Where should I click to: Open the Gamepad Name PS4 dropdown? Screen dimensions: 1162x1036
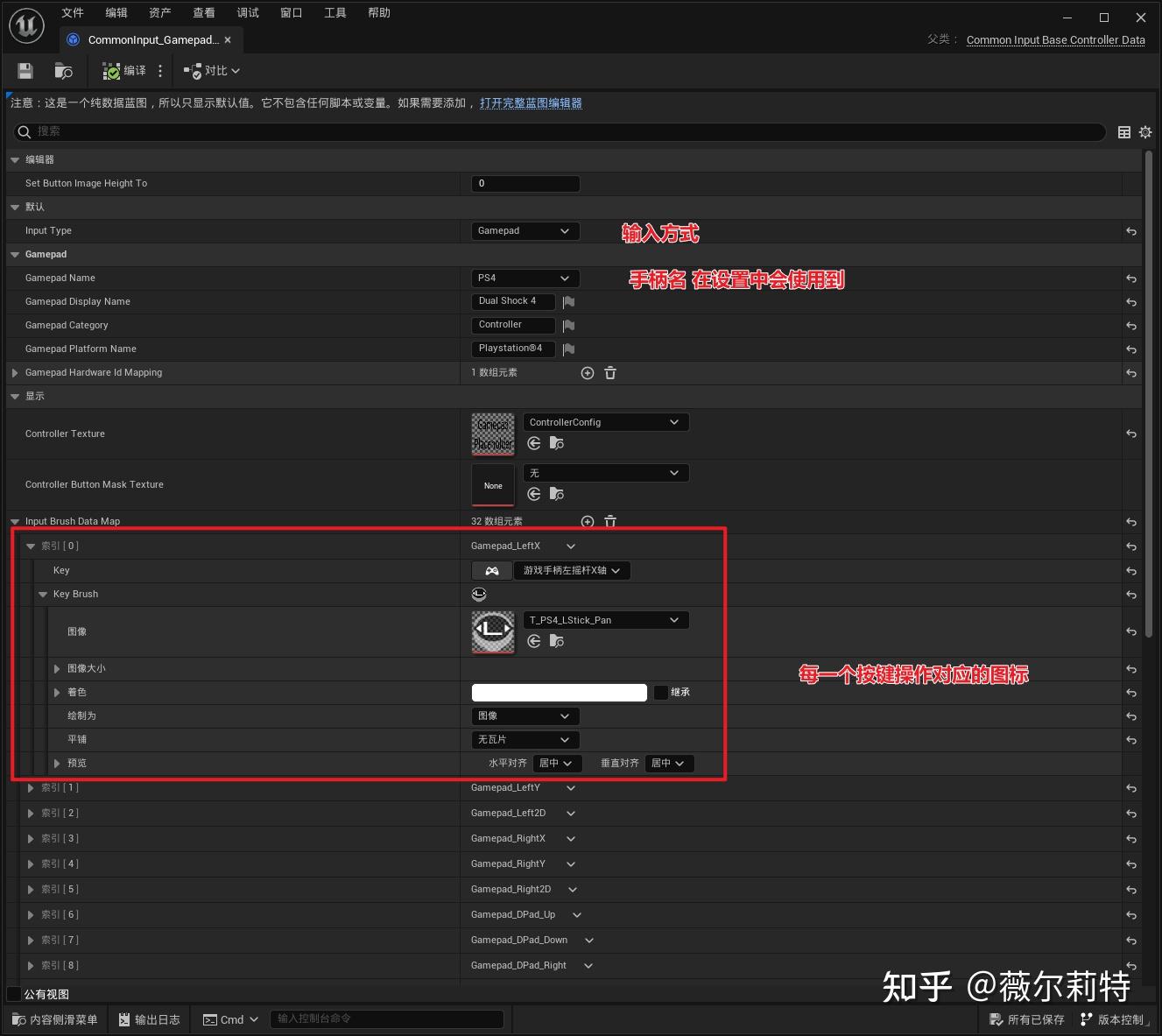point(524,278)
